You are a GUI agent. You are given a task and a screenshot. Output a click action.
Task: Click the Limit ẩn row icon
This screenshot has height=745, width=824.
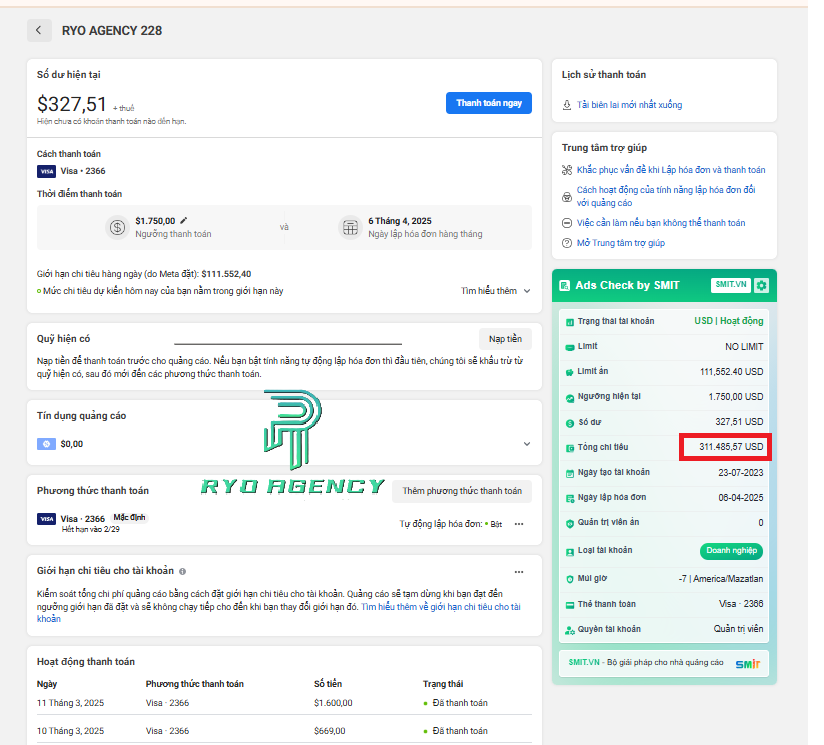pyautogui.click(x=570, y=372)
